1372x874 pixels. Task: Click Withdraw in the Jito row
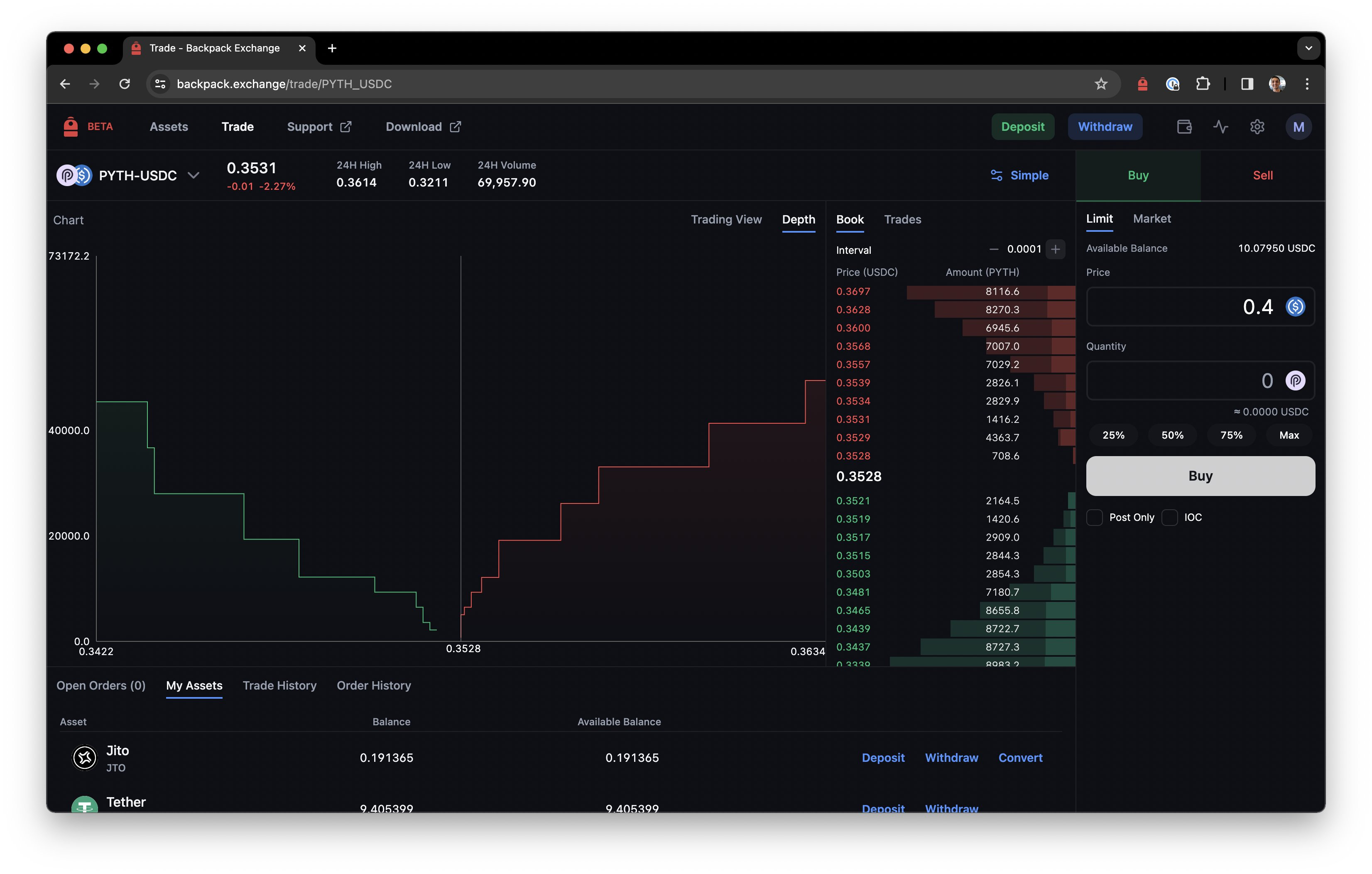(x=951, y=757)
